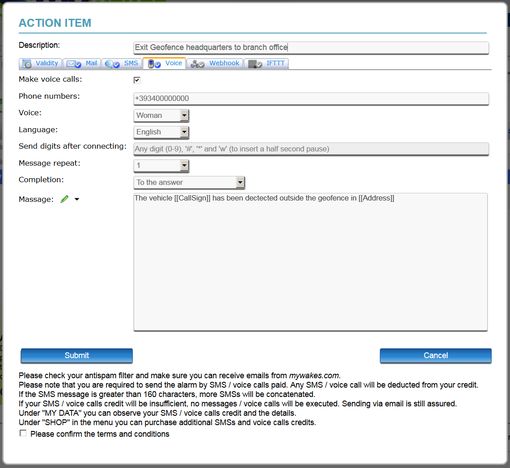Click the Submit button
This screenshot has height=468, width=510.
click(77, 356)
